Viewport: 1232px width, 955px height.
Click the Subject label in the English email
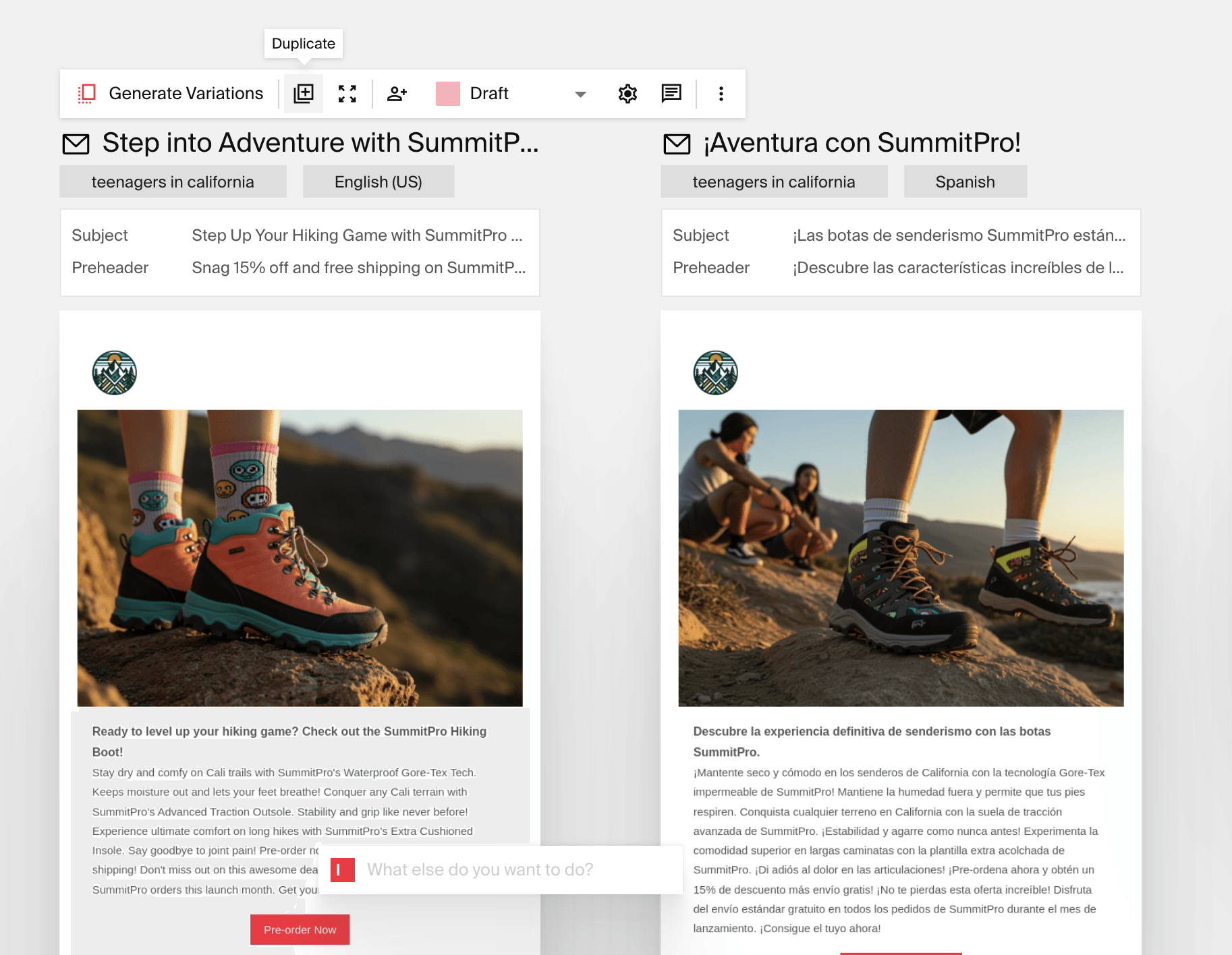pos(100,235)
